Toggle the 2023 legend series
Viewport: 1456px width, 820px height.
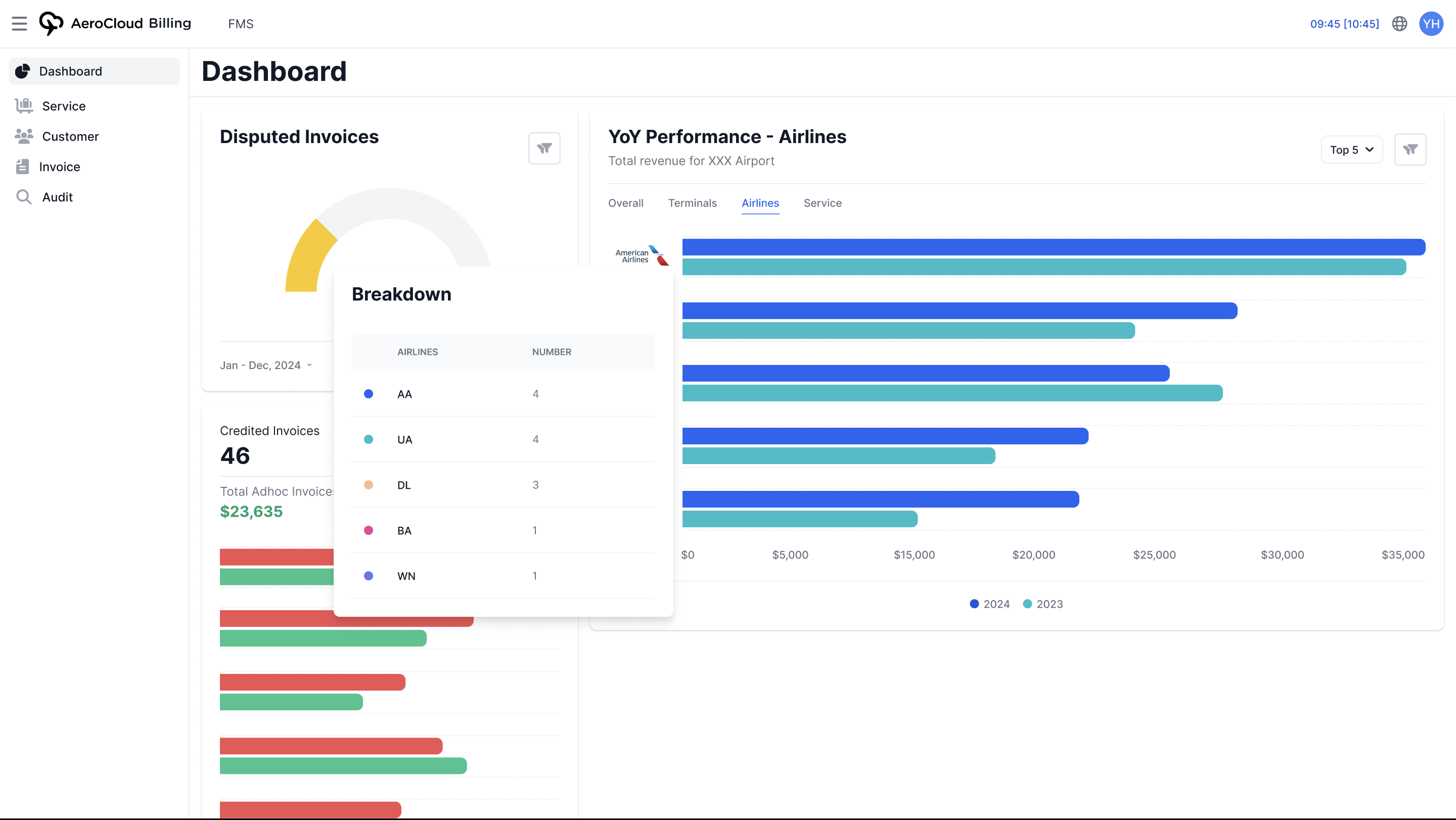click(1043, 604)
